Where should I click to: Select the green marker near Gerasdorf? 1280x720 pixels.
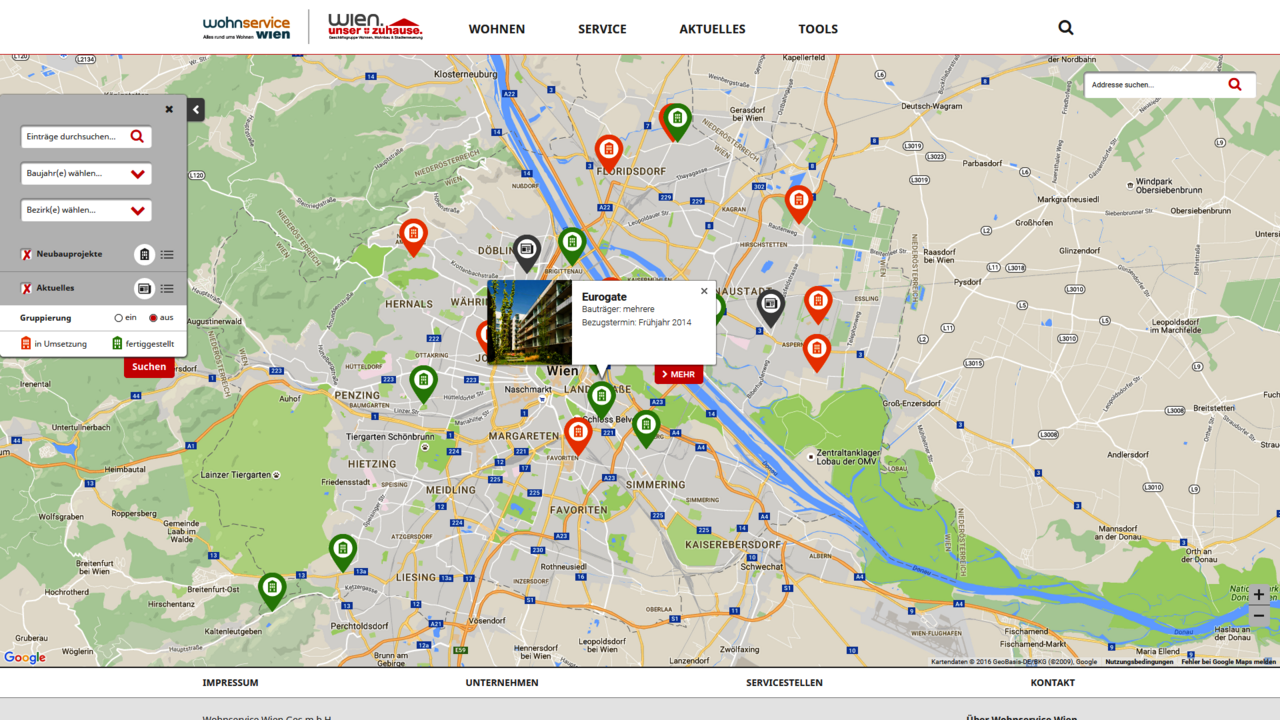[678, 122]
